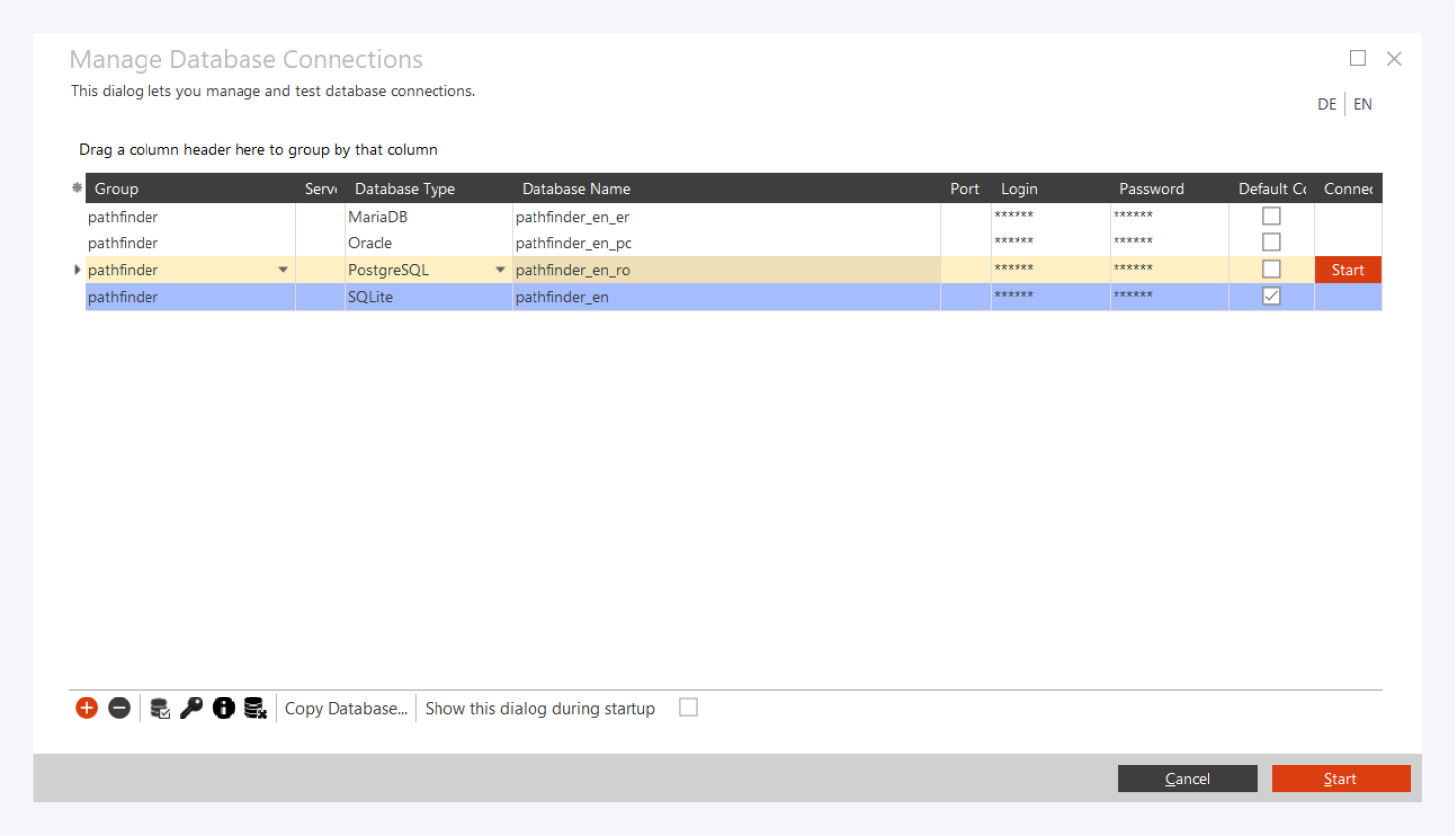
Task: Check default connection for the MariaDB row
Action: click(x=1271, y=216)
